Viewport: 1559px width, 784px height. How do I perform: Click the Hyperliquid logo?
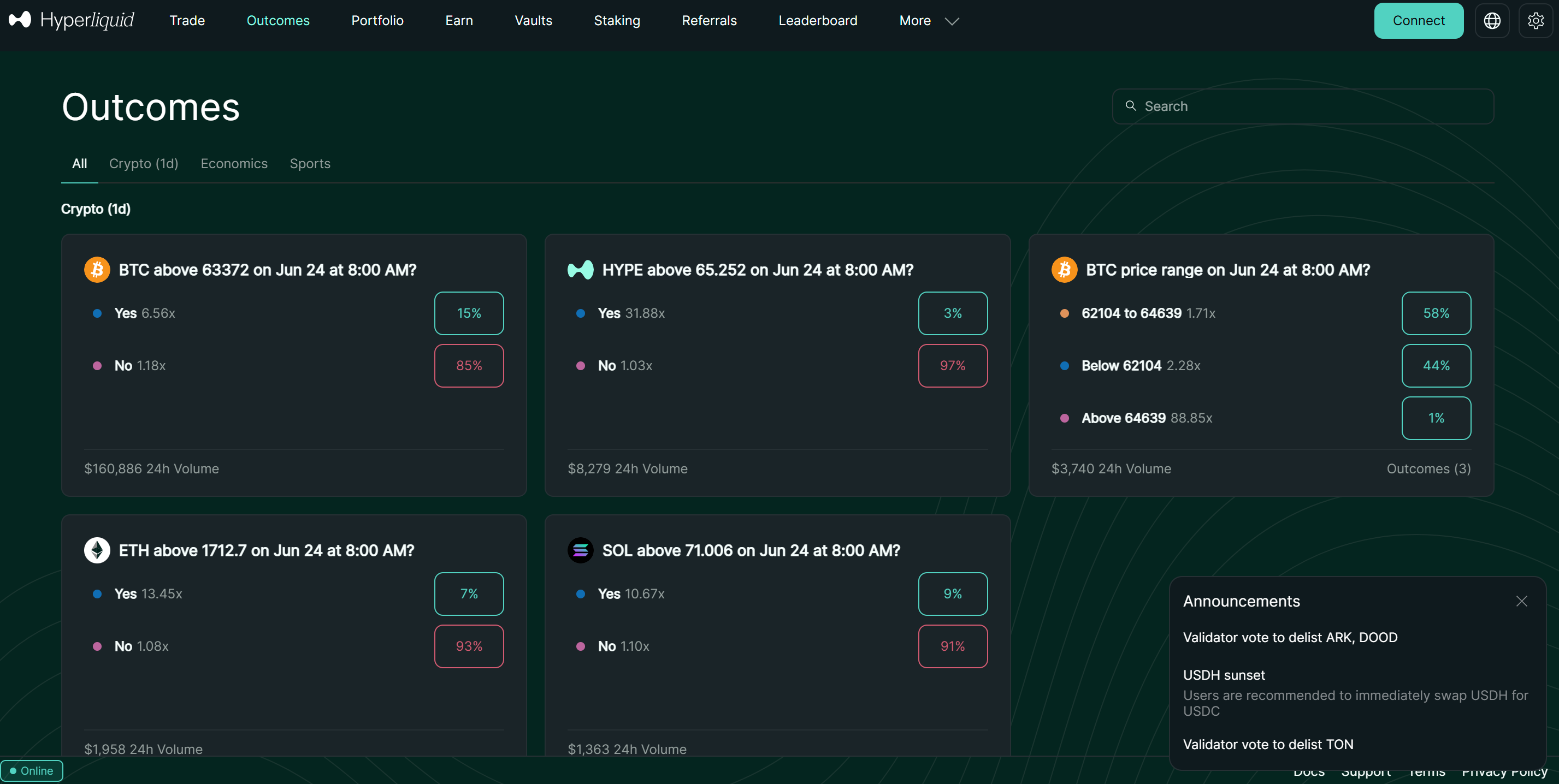[72, 20]
